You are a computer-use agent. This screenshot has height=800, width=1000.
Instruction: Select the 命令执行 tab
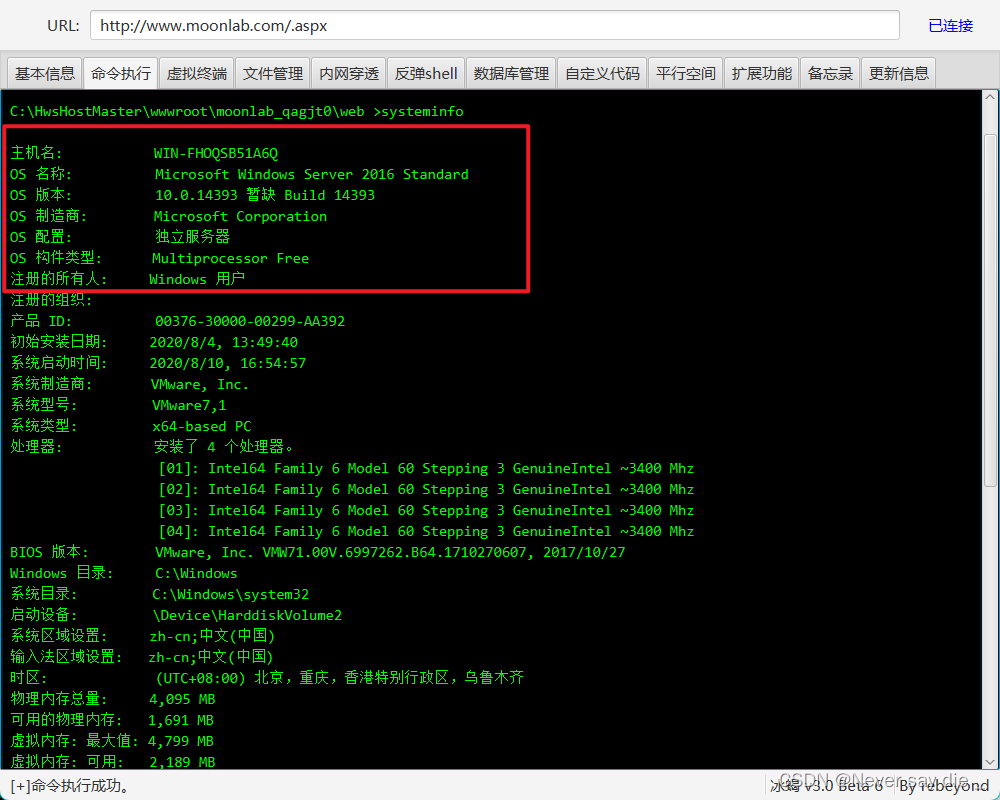click(121, 73)
